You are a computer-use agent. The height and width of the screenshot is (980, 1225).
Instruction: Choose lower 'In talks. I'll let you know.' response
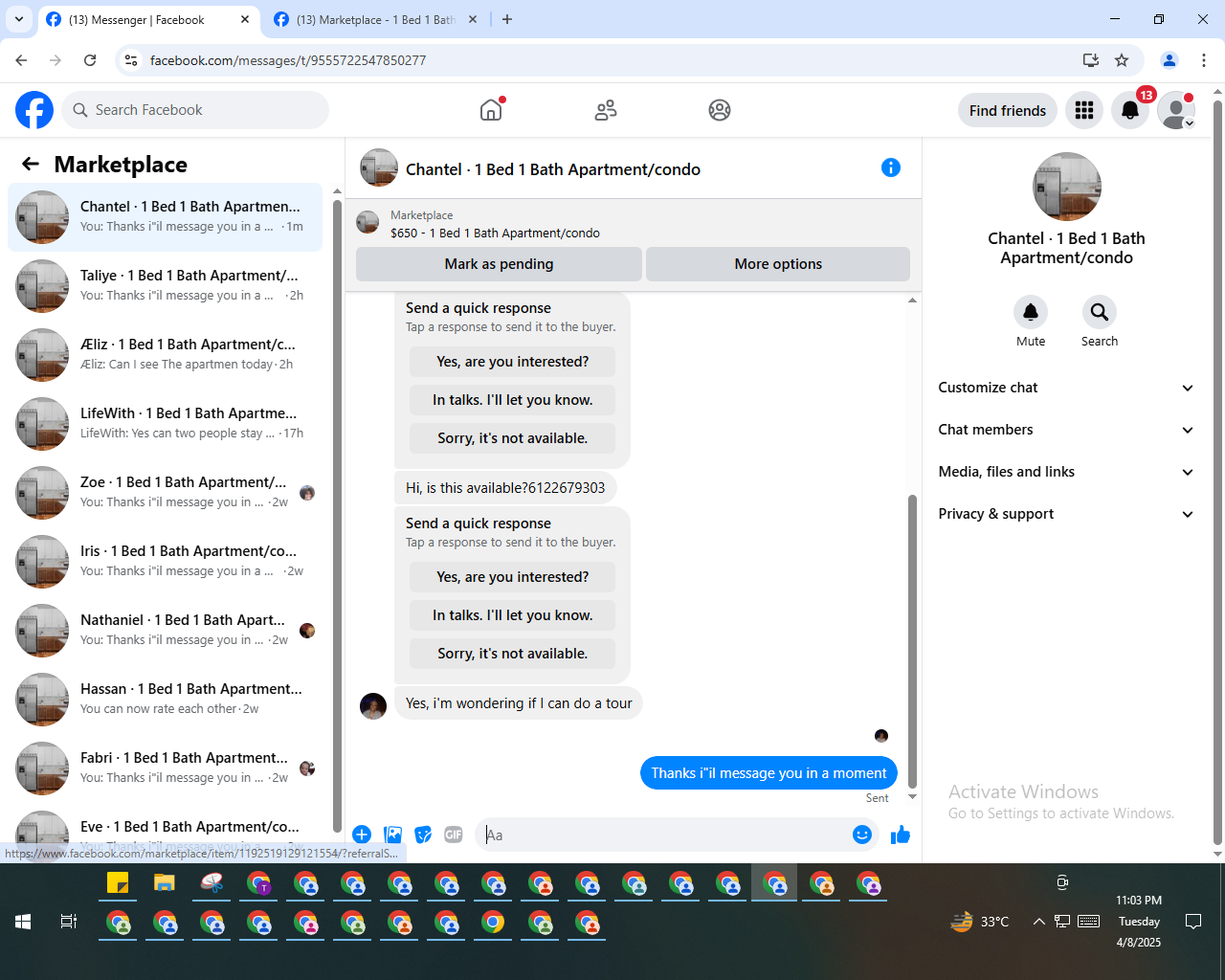coord(513,615)
